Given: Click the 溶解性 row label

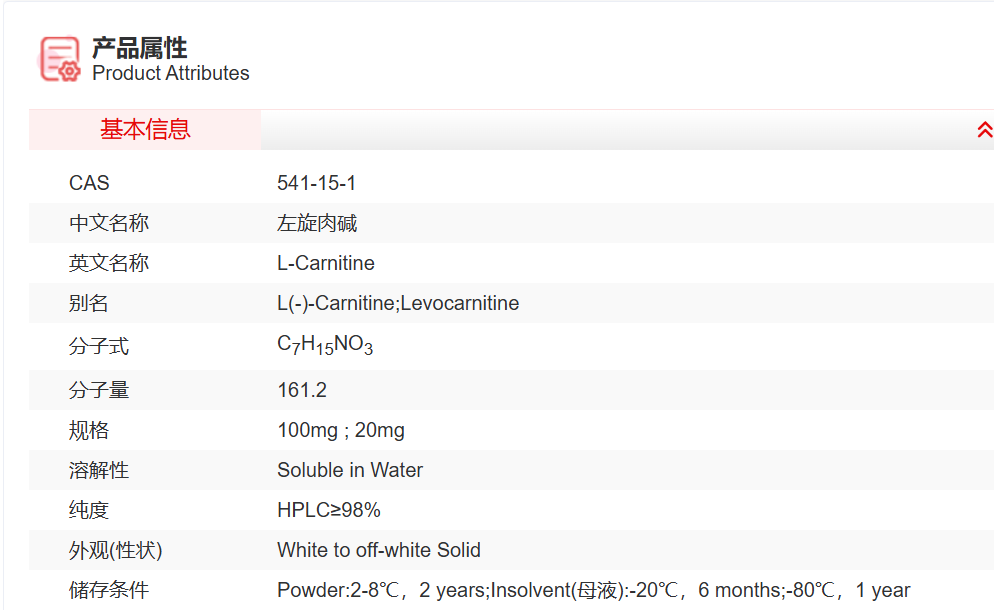Looking at the screenshot, I should pyautogui.click(x=99, y=470).
